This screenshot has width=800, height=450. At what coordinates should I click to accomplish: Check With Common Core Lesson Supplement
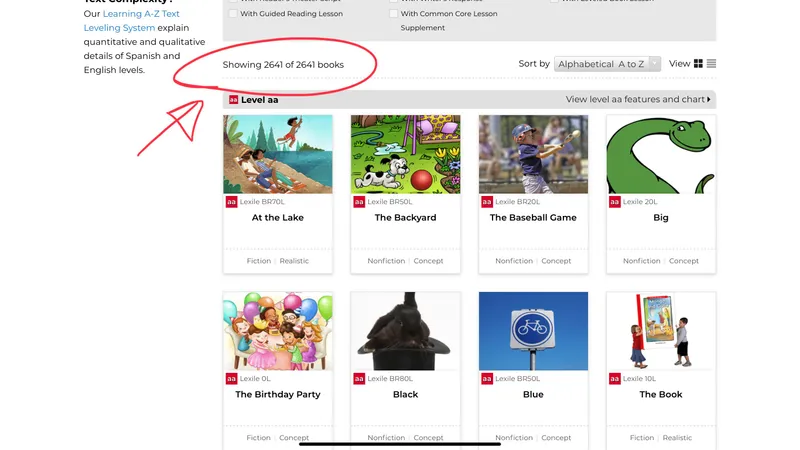[x=393, y=13]
